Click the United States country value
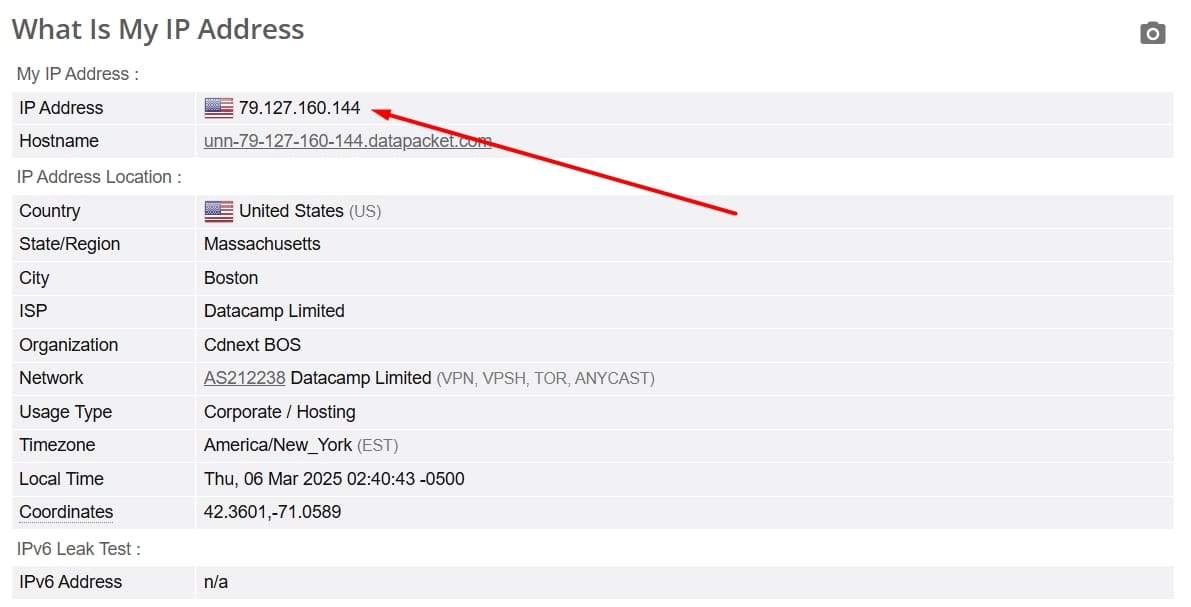This screenshot has height=607, width=1191. point(291,211)
